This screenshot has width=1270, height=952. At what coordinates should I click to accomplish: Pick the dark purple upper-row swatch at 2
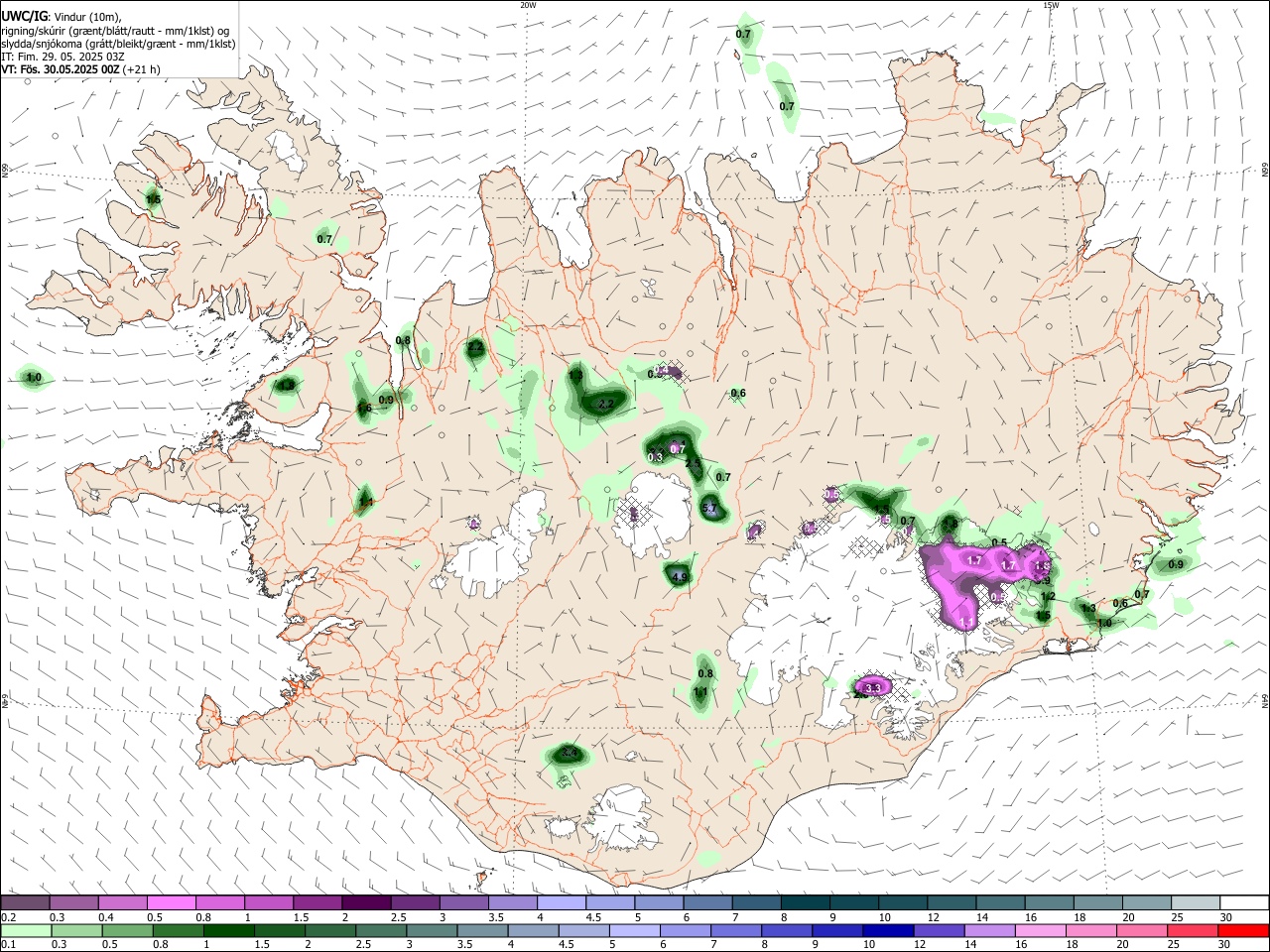[366, 903]
